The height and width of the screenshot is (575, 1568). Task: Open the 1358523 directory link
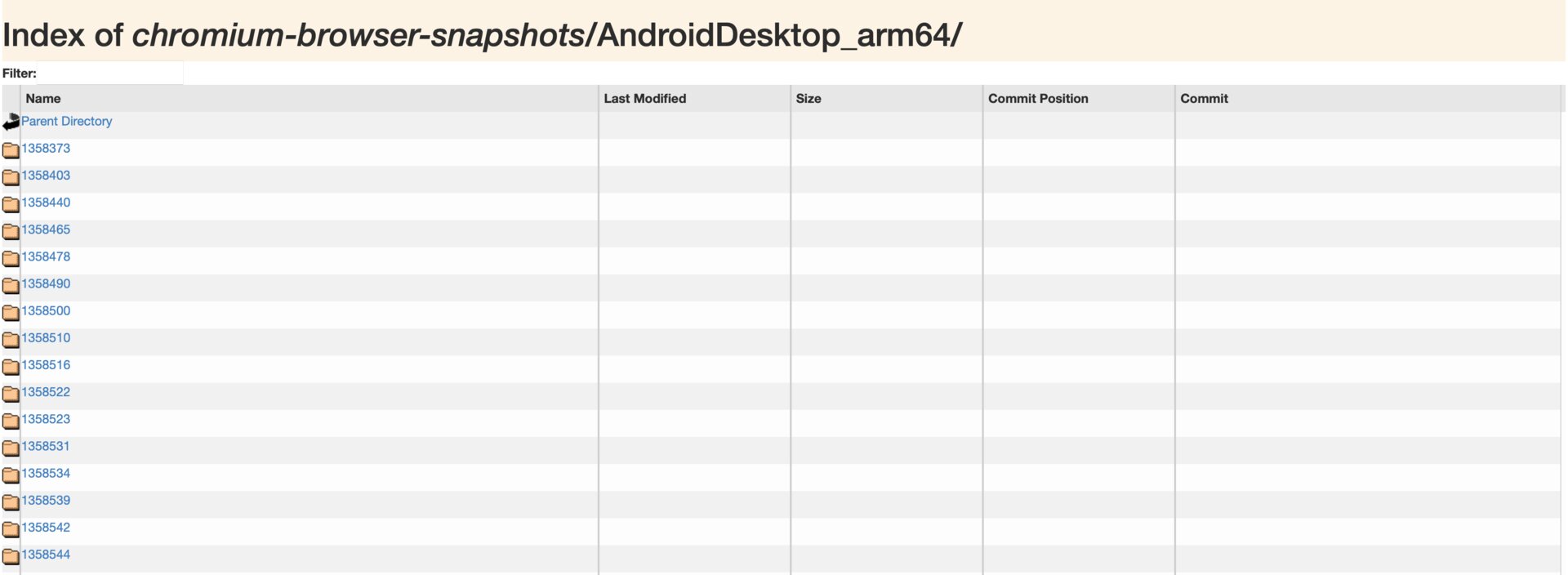tap(46, 419)
